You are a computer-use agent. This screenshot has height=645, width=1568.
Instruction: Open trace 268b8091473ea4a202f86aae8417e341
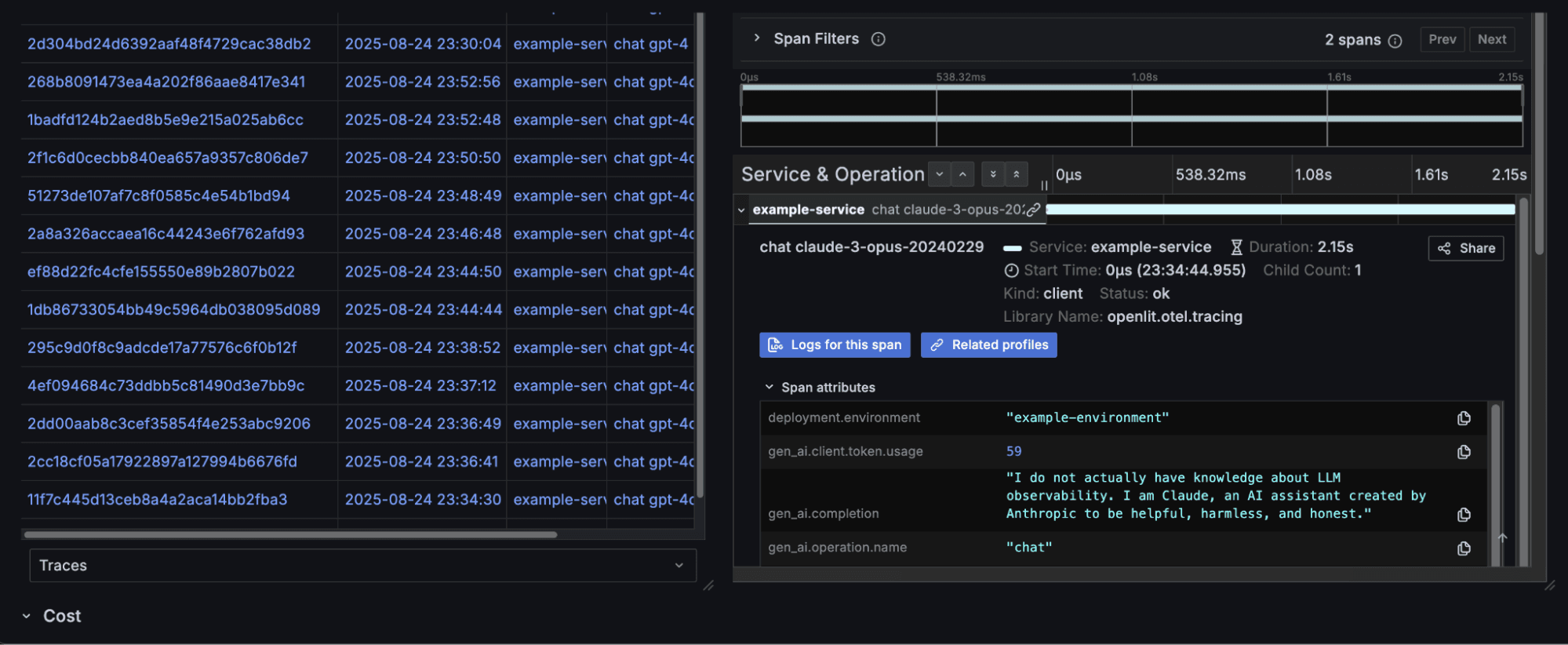pos(166,82)
